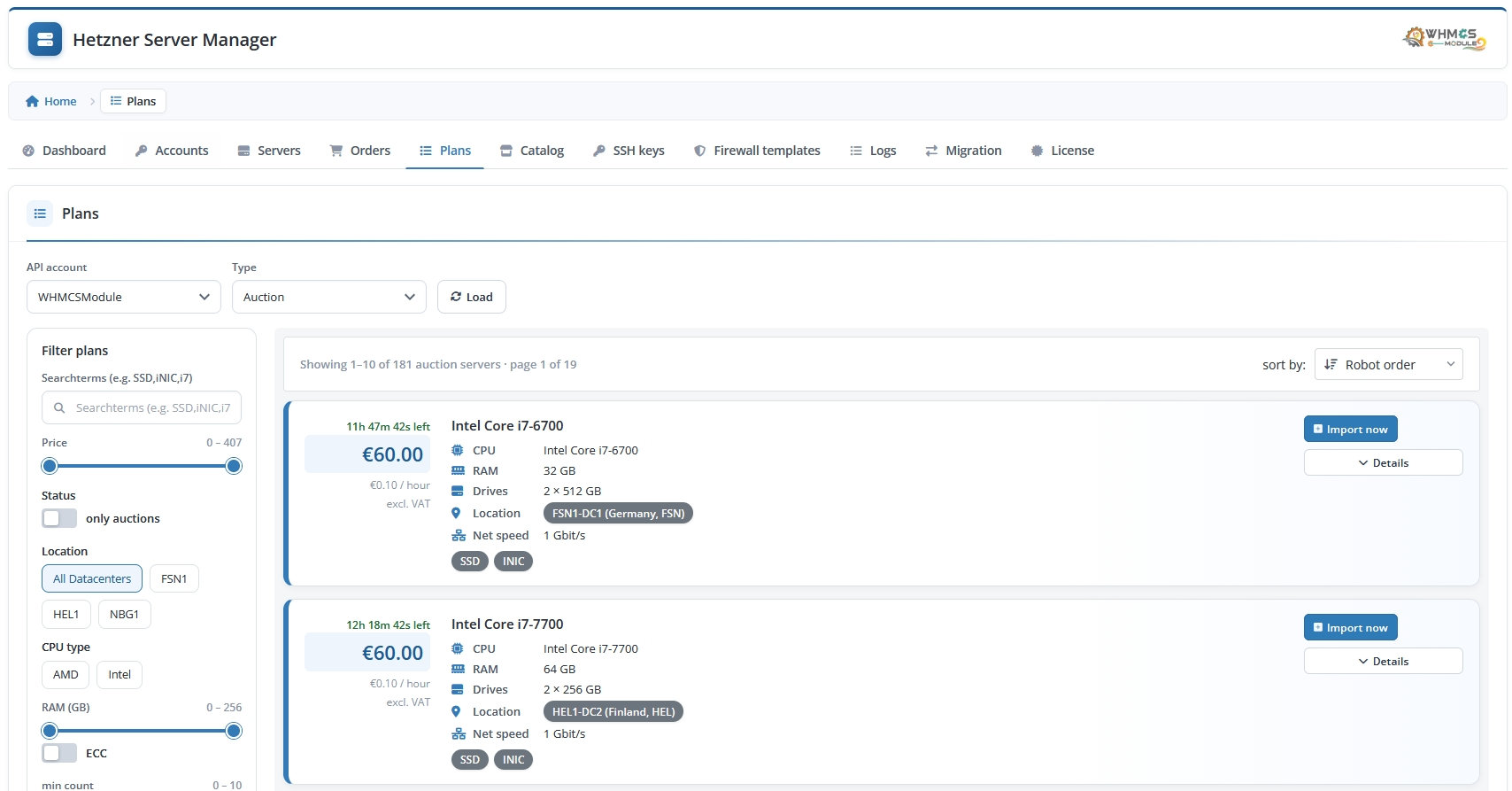
Task: Open the sort by Robot order dropdown
Action: coord(1389,364)
